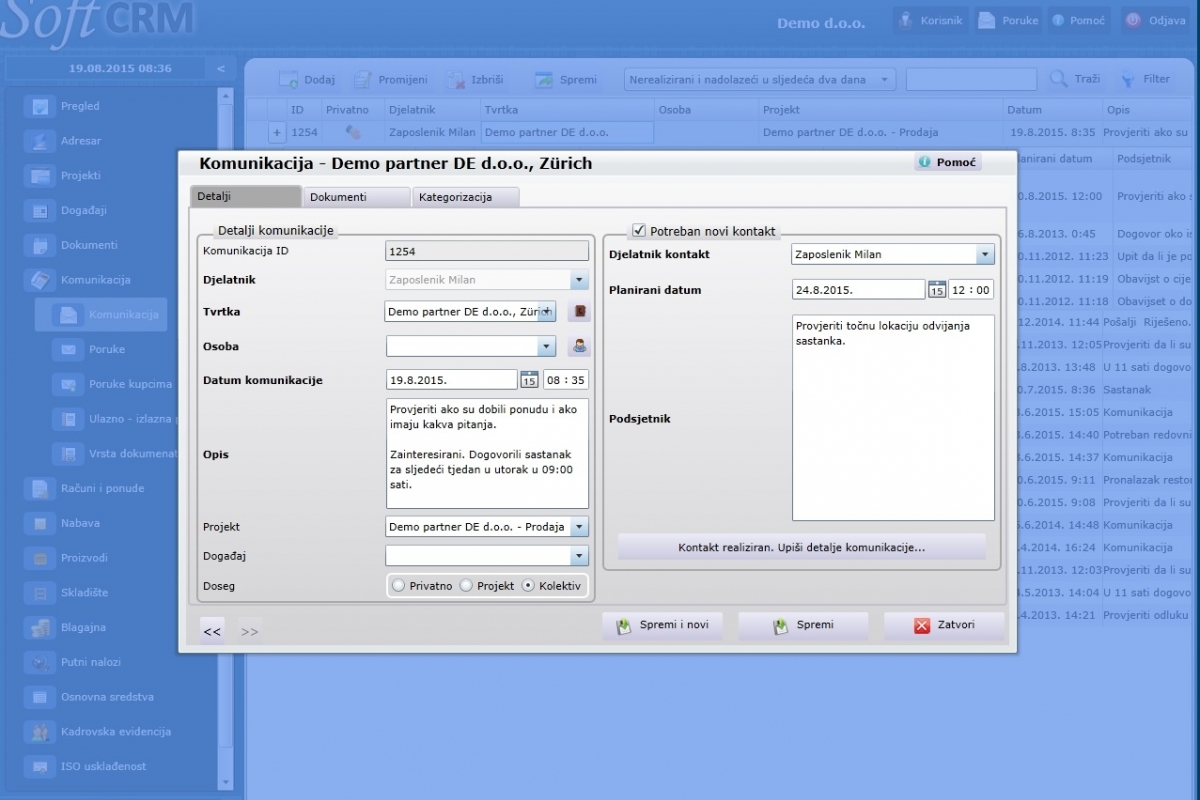Open the Nabava sidebar icon

coord(40,523)
